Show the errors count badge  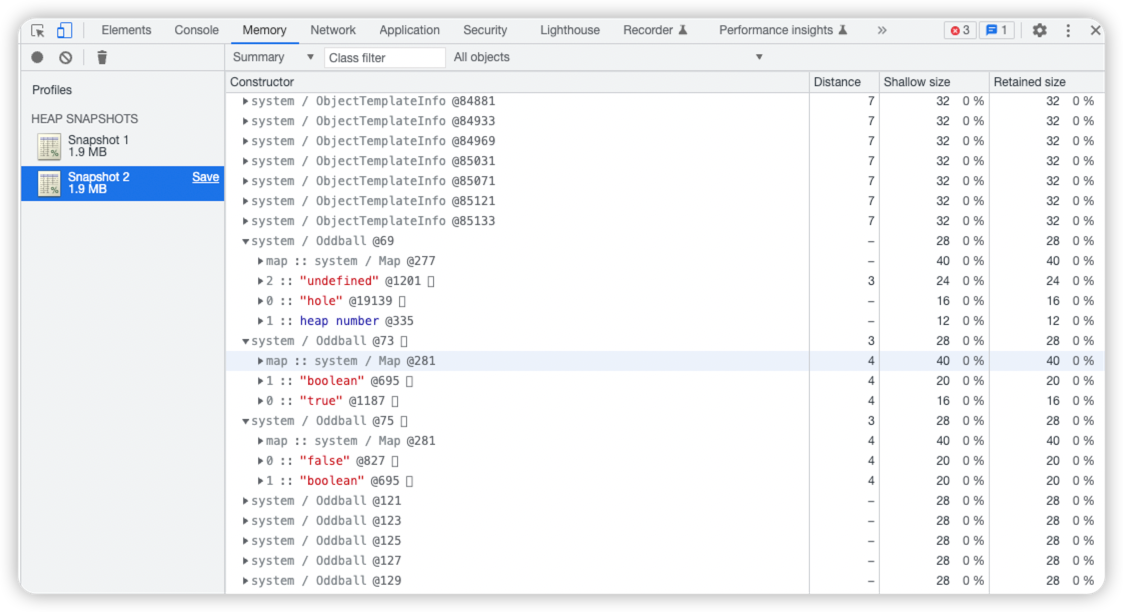(x=960, y=30)
